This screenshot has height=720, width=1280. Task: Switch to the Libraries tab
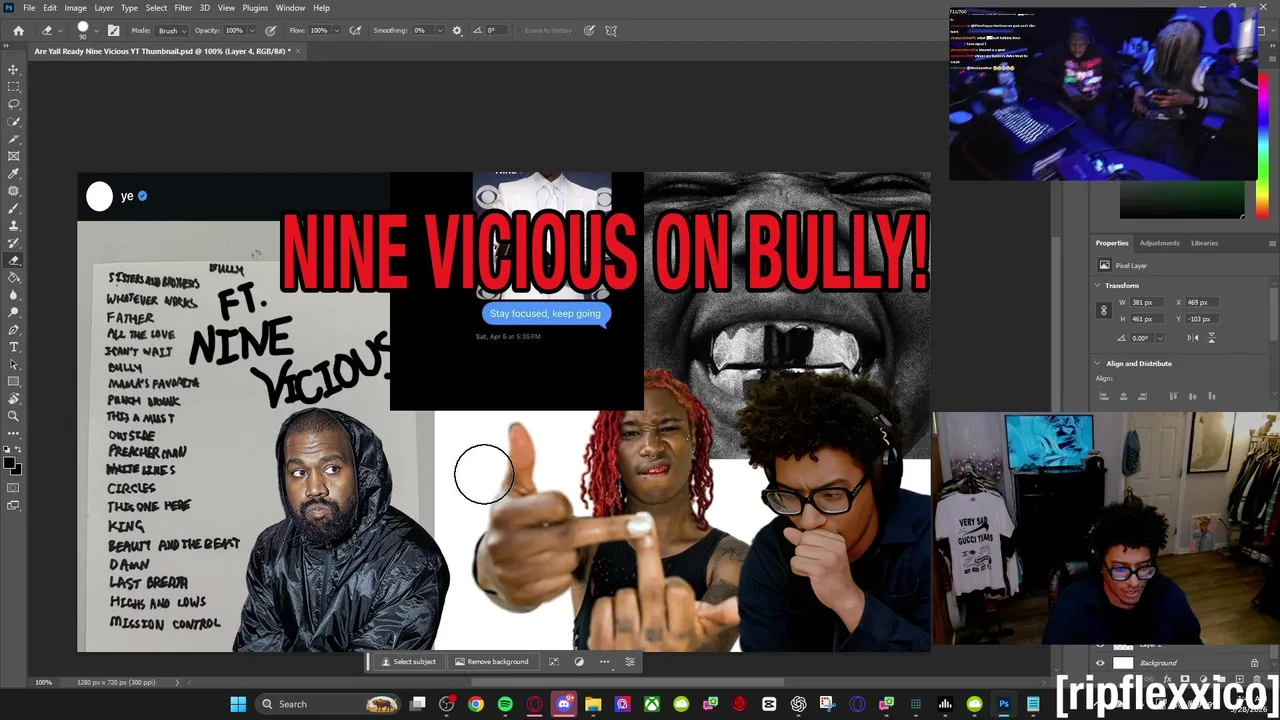[1204, 243]
